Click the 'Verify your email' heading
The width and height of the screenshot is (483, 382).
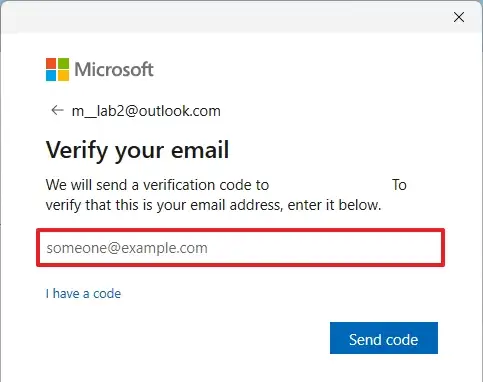pyautogui.click(x=137, y=150)
